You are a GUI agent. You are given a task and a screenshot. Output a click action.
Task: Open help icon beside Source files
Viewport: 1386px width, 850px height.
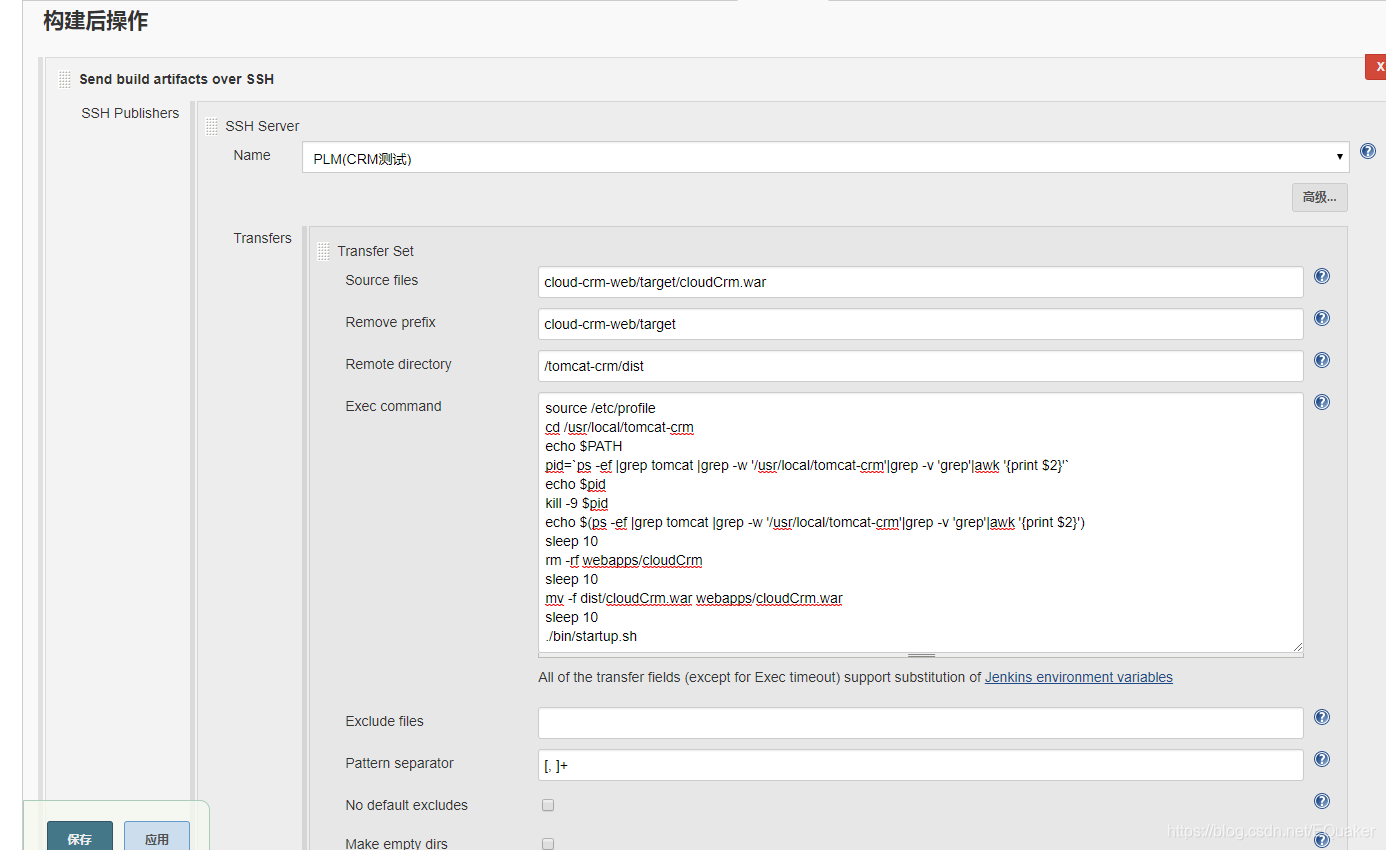pyautogui.click(x=1321, y=277)
